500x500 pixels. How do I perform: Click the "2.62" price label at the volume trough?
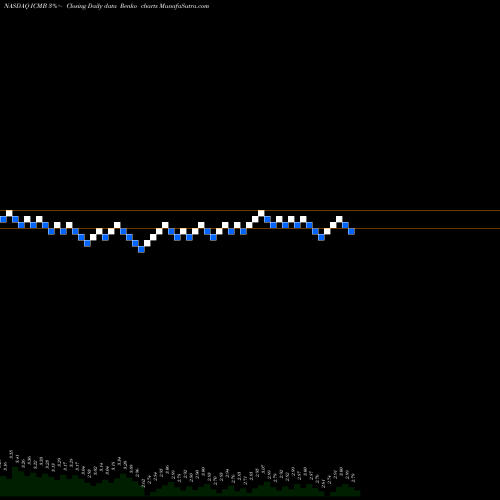(143, 483)
